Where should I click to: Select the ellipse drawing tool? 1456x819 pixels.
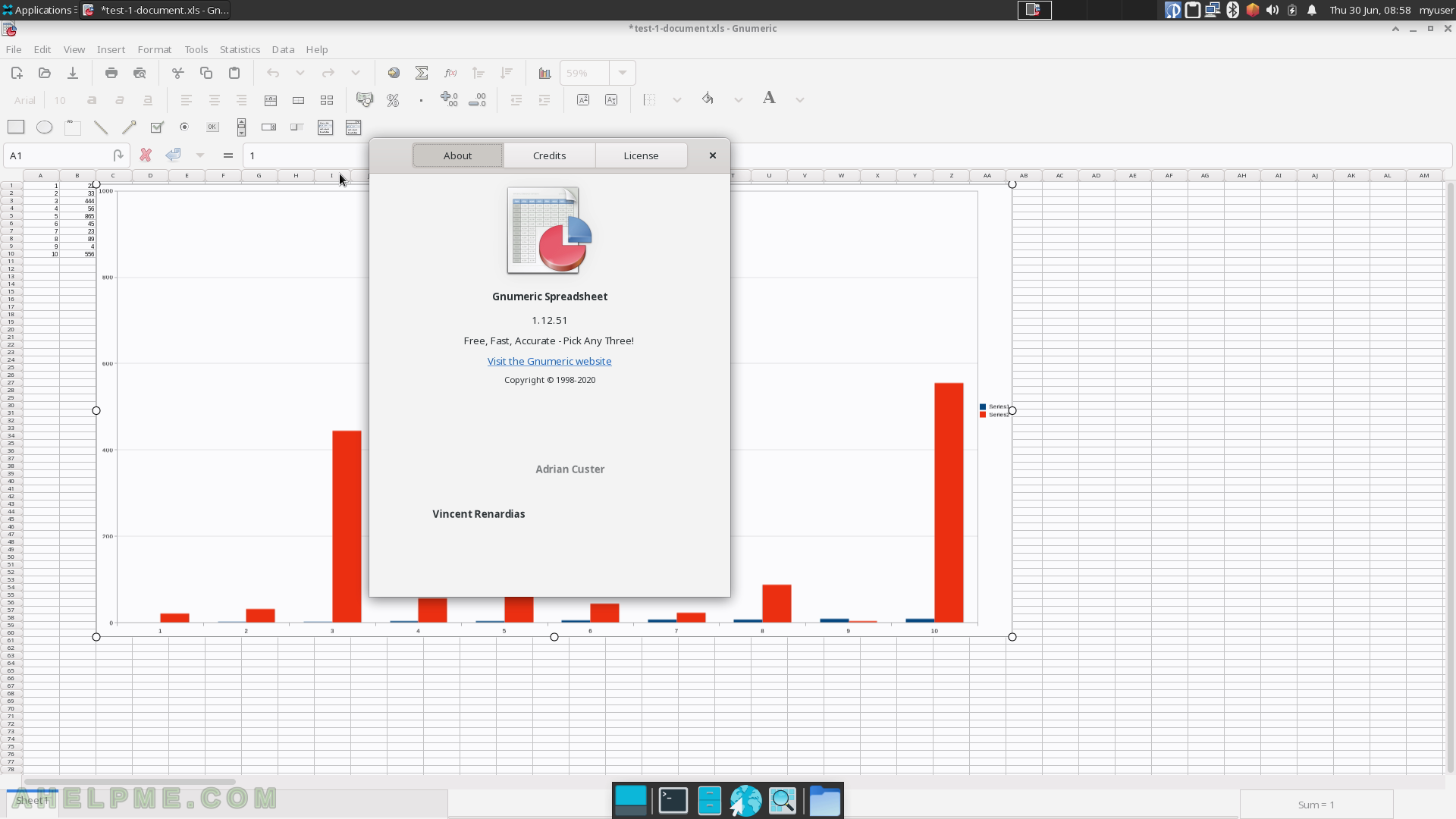tap(45, 127)
